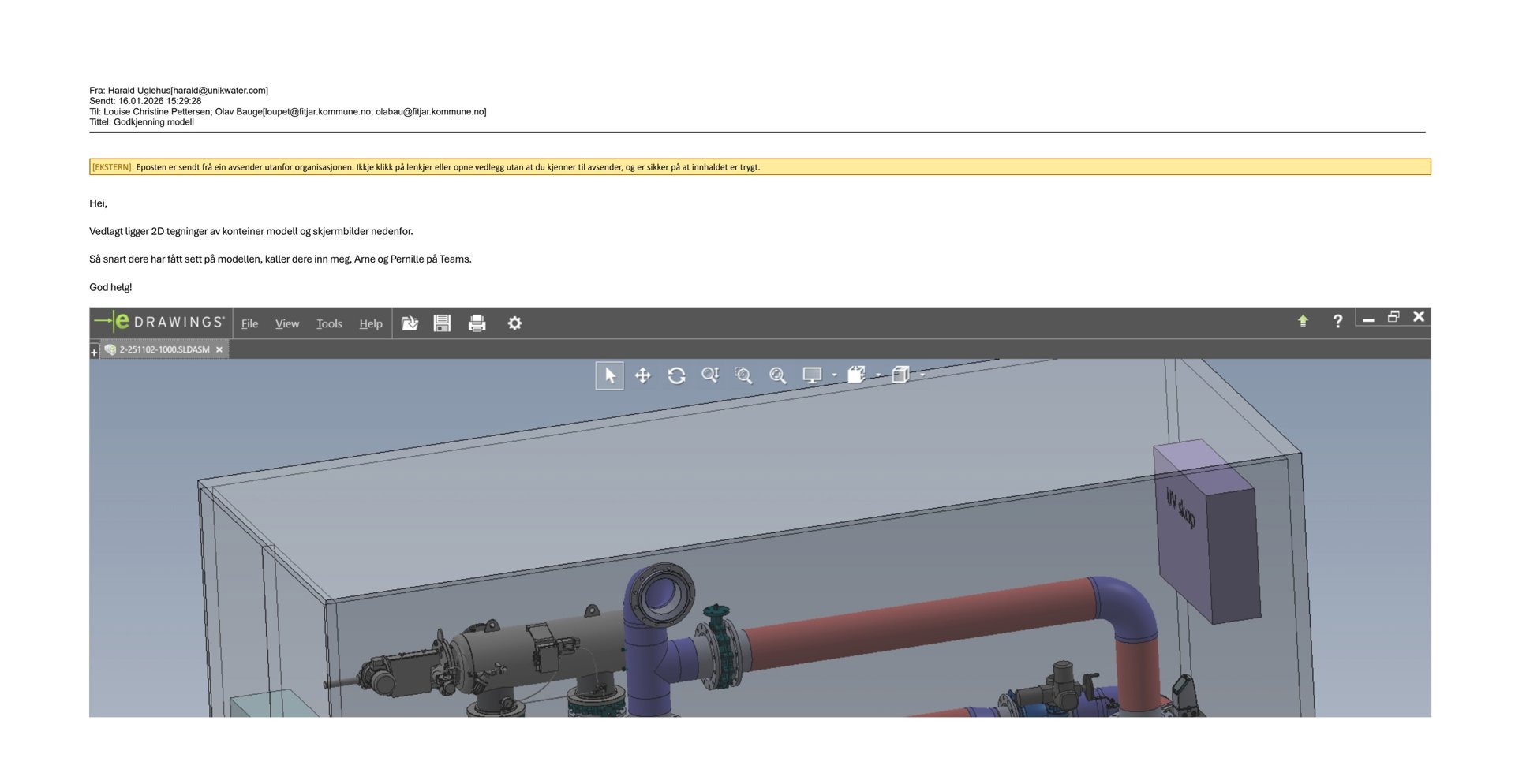This screenshot has height=784, width=1515.
Task: Save the assembly using the floppy disk icon
Action: pyautogui.click(x=443, y=323)
